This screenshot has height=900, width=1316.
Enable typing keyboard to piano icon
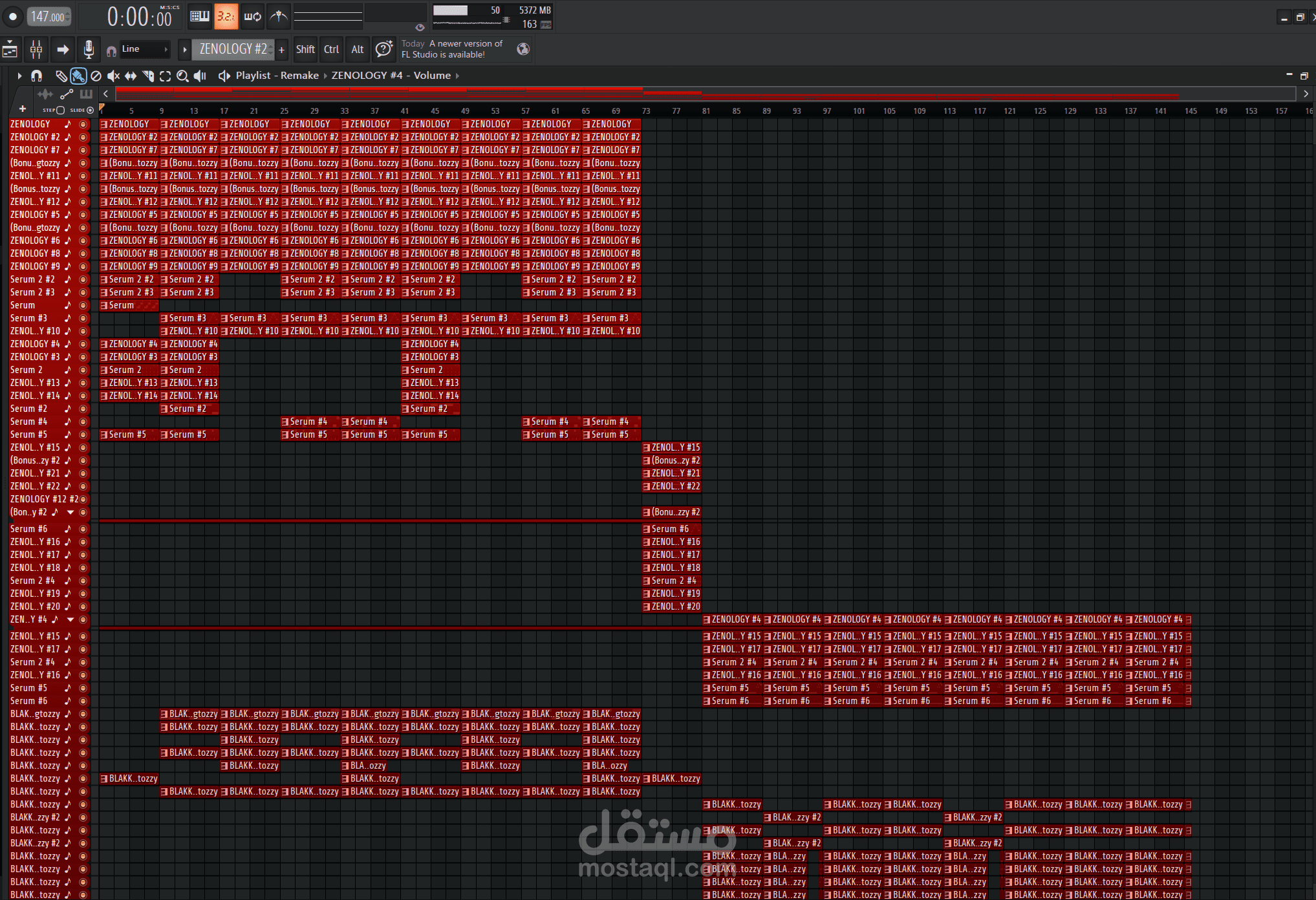(x=199, y=17)
